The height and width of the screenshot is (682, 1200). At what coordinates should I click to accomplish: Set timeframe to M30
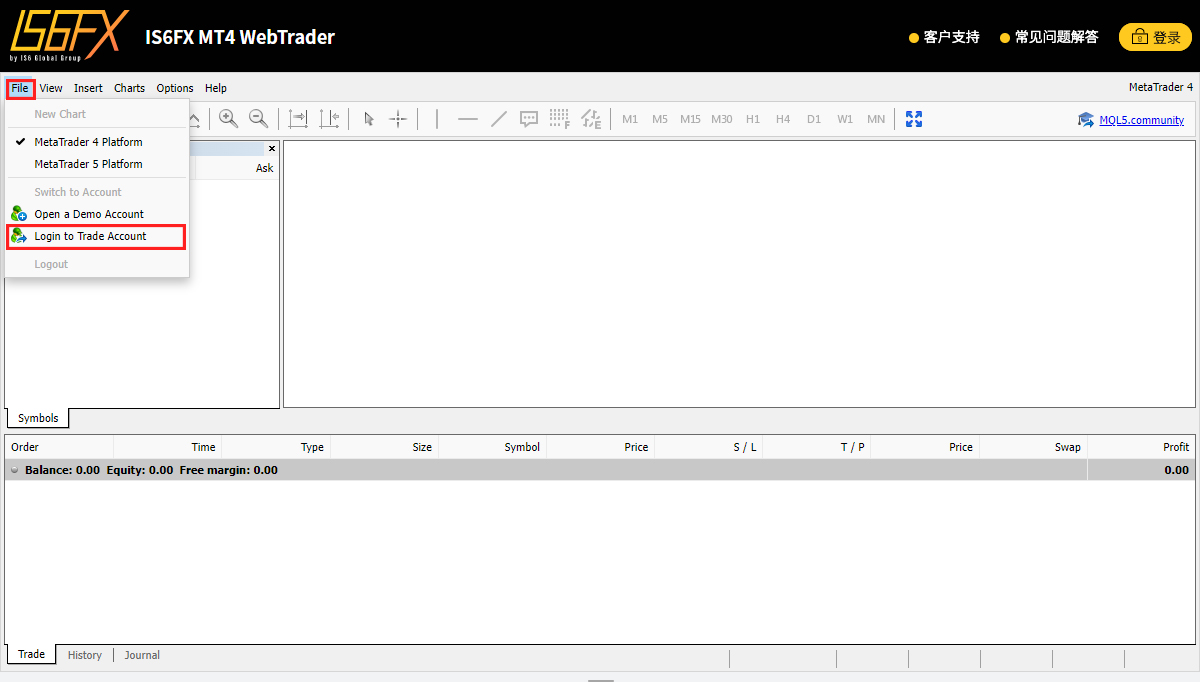click(x=722, y=119)
